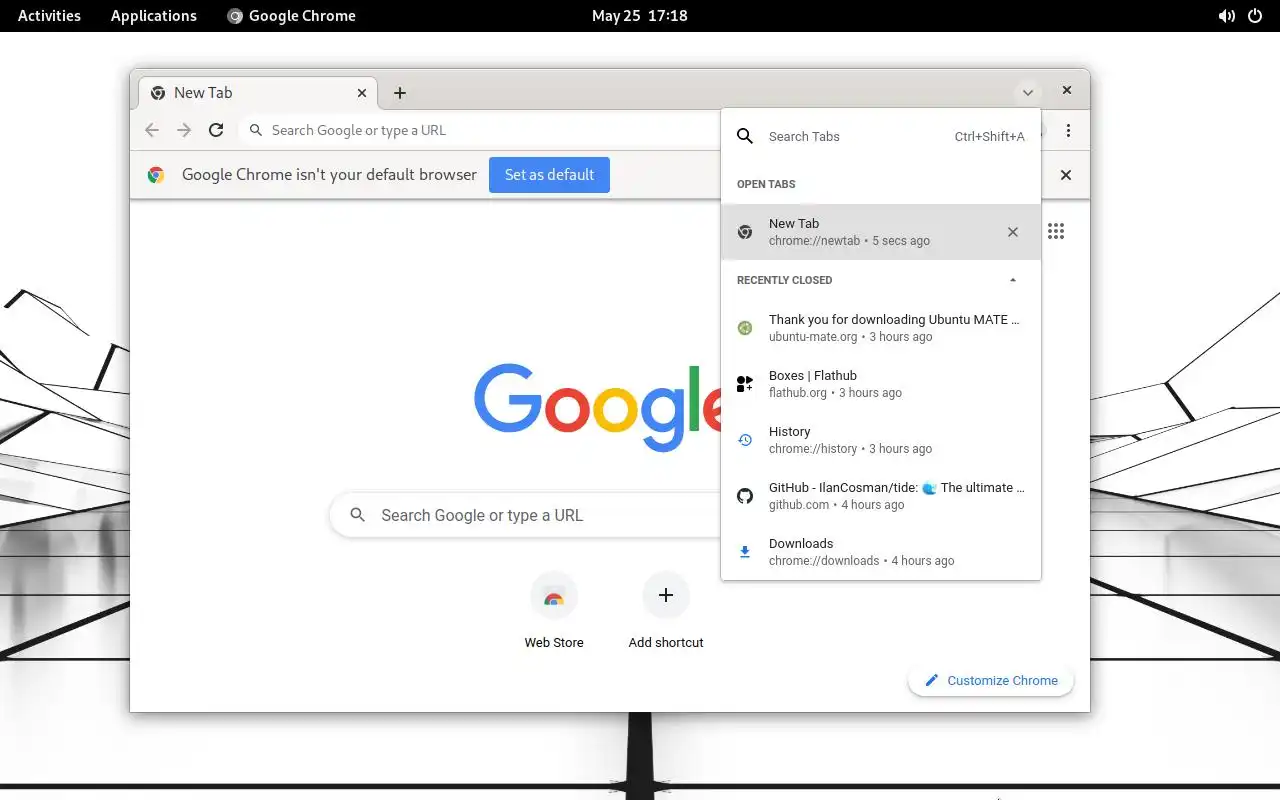Reopen Boxes | Flathub closed tab
1280x800 pixels.
tap(881, 384)
